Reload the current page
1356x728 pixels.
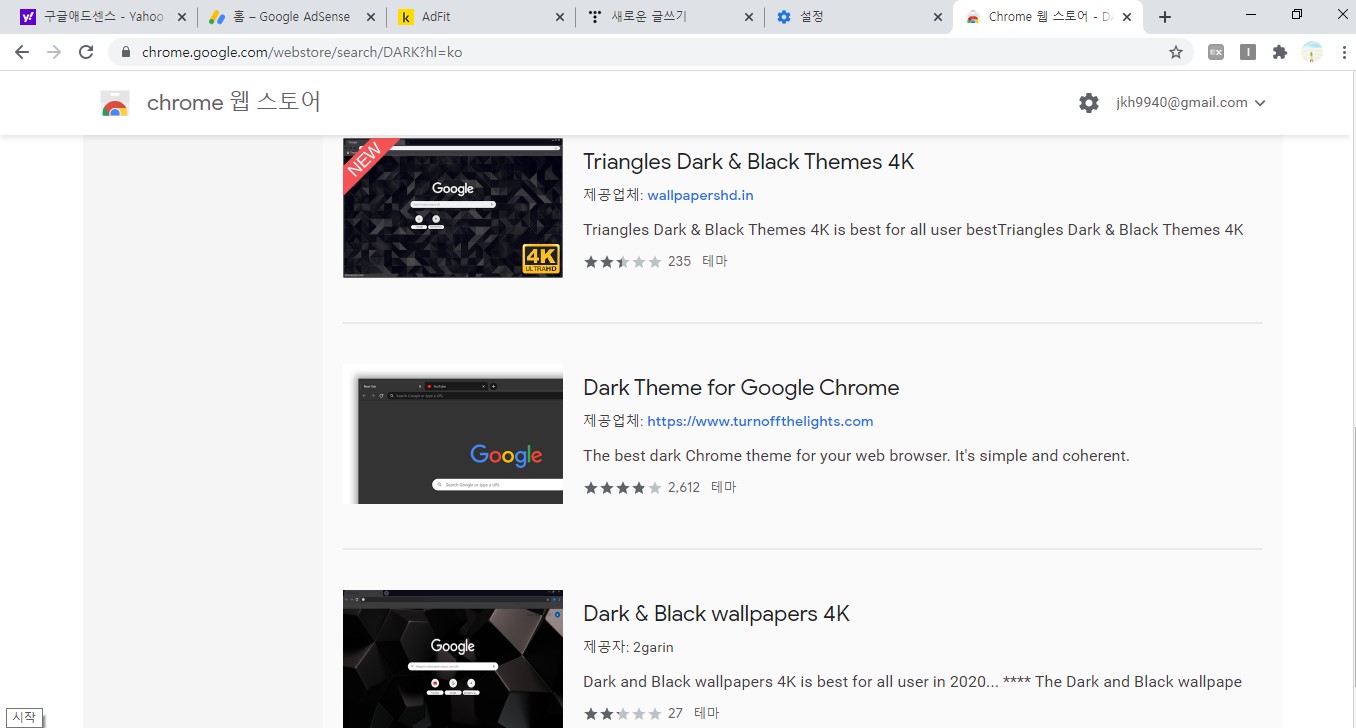tap(86, 52)
